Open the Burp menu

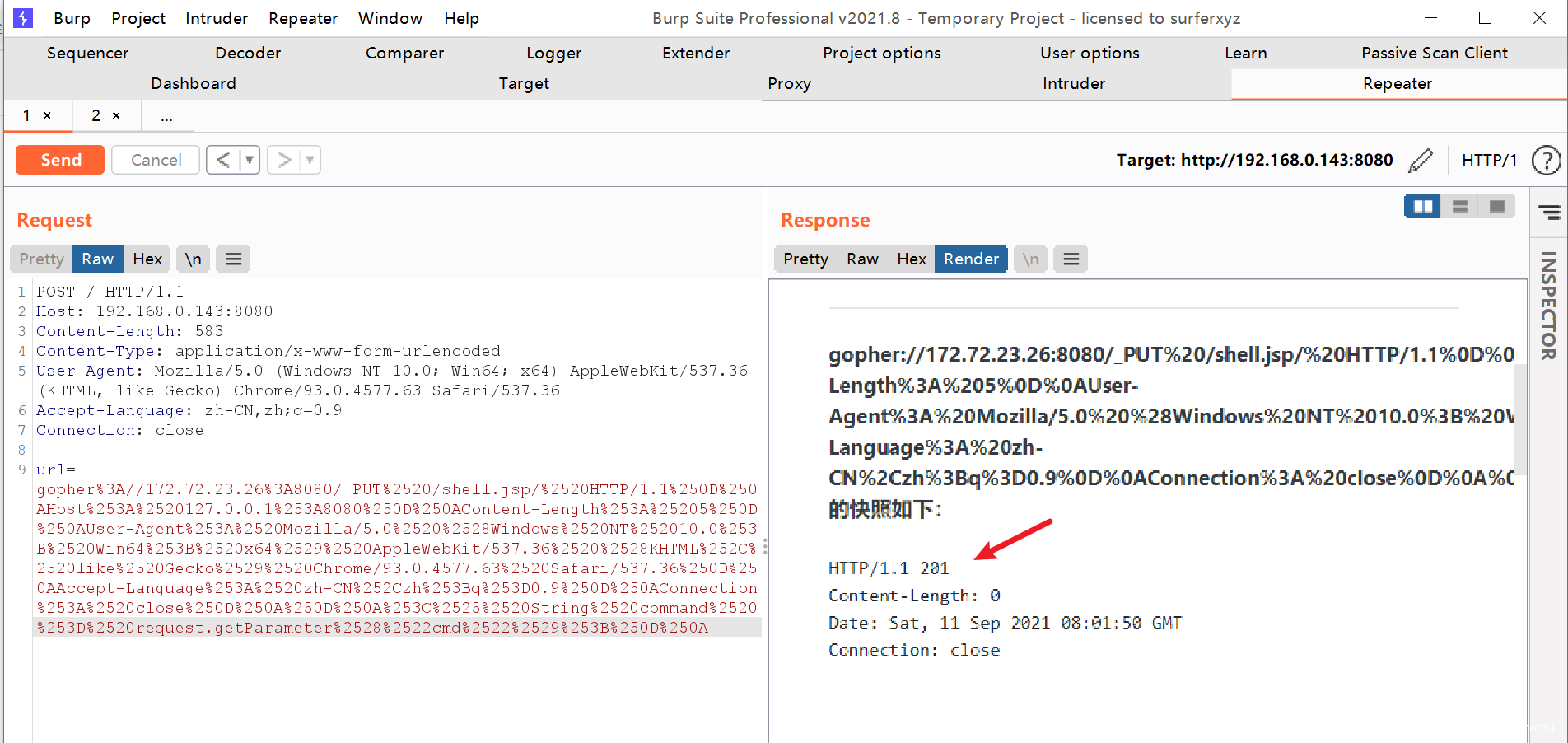(x=72, y=18)
